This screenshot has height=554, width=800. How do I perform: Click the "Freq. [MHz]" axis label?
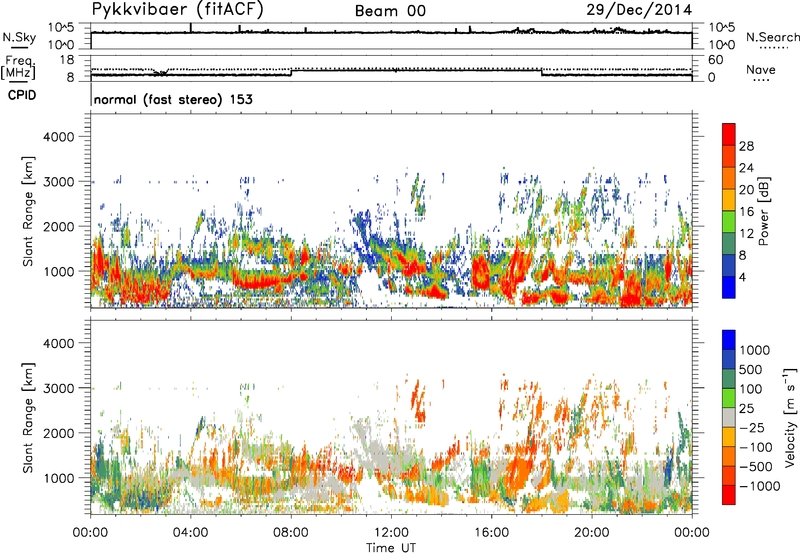18,68
